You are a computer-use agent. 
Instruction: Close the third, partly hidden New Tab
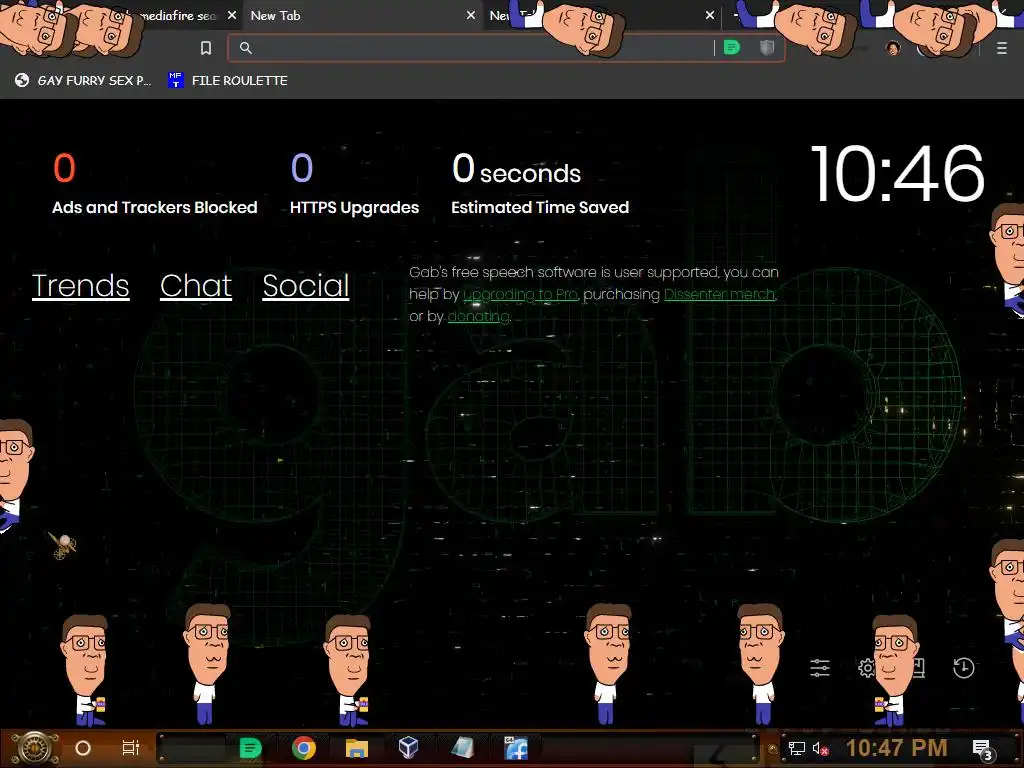[710, 15]
